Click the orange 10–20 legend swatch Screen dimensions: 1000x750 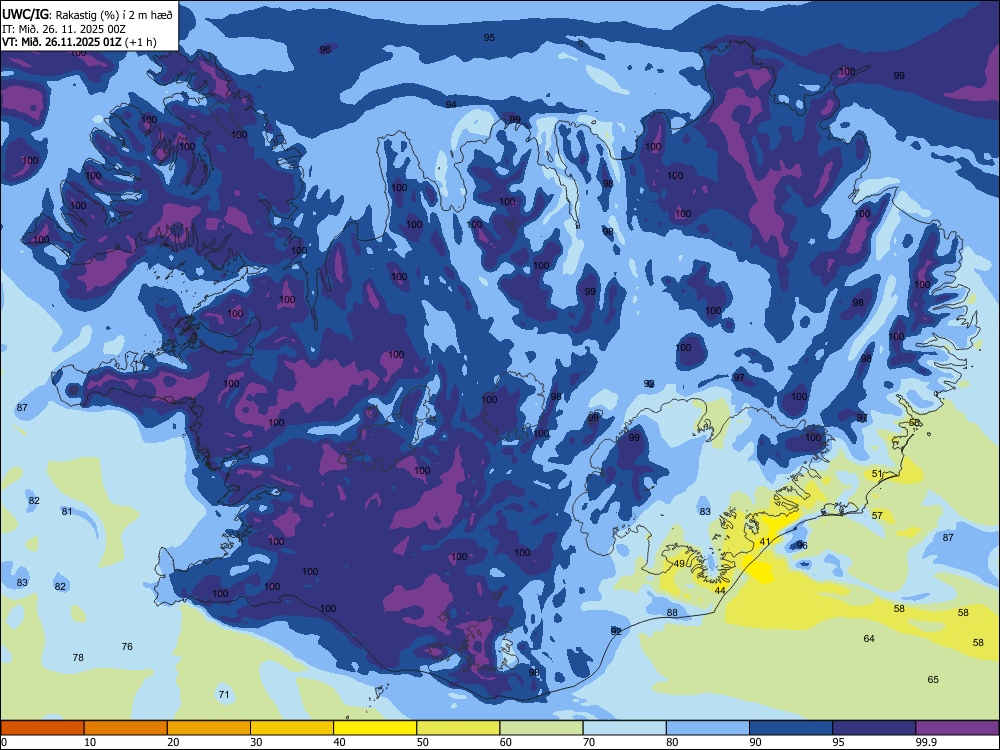click(126, 728)
